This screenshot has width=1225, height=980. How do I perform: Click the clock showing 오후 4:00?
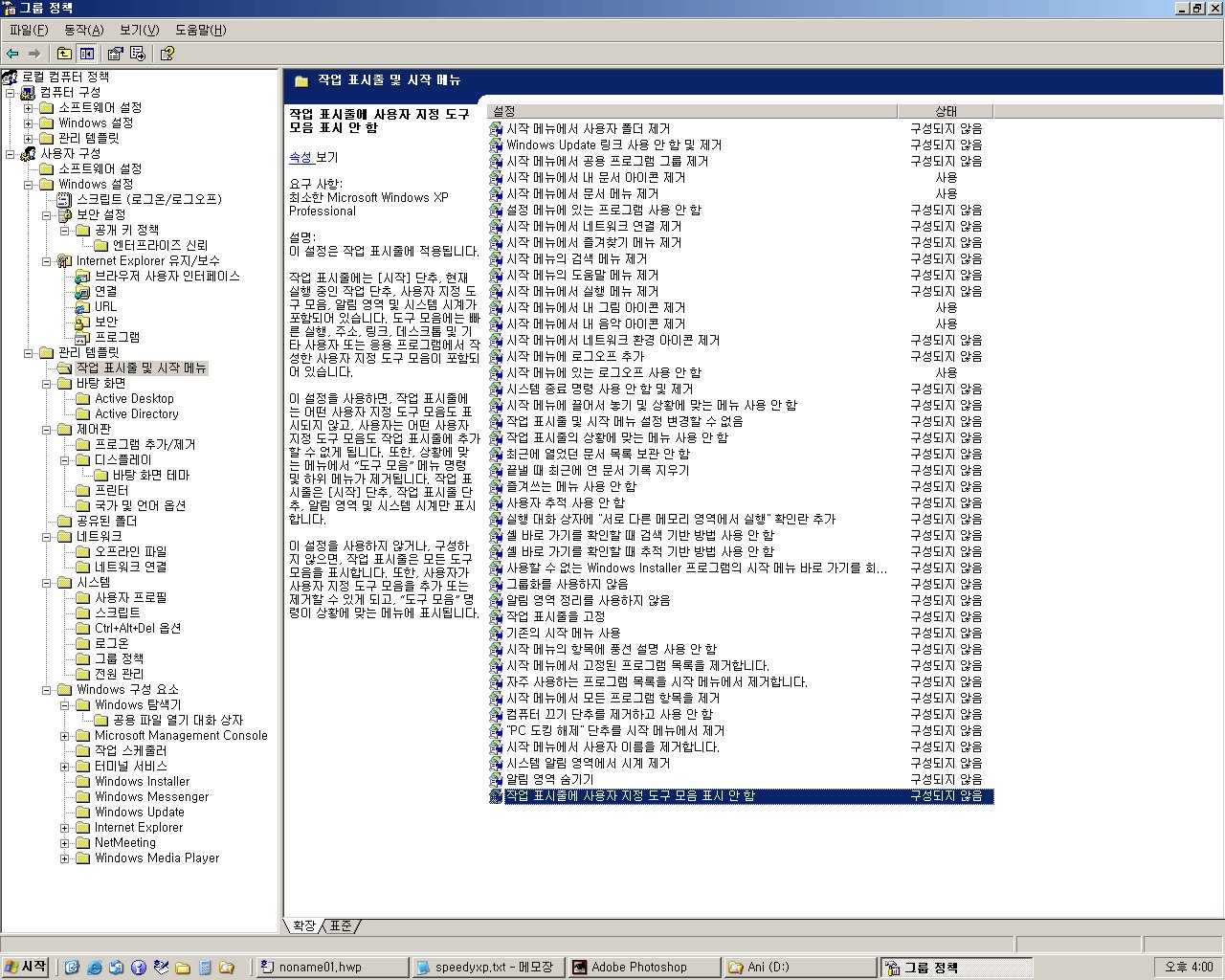pyautogui.click(x=1189, y=968)
